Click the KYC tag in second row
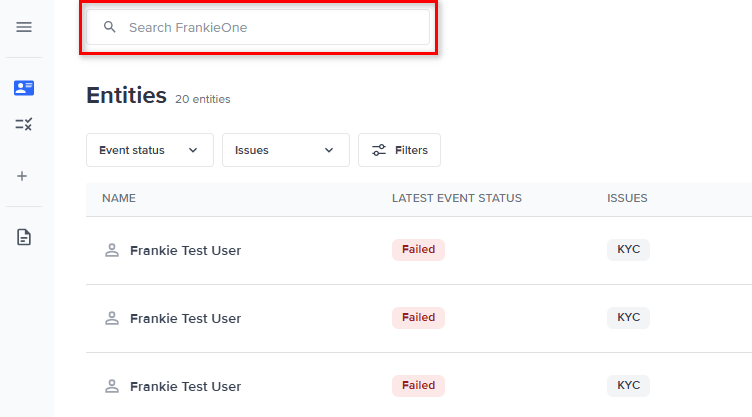This screenshot has height=417, width=752. tap(628, 317)
